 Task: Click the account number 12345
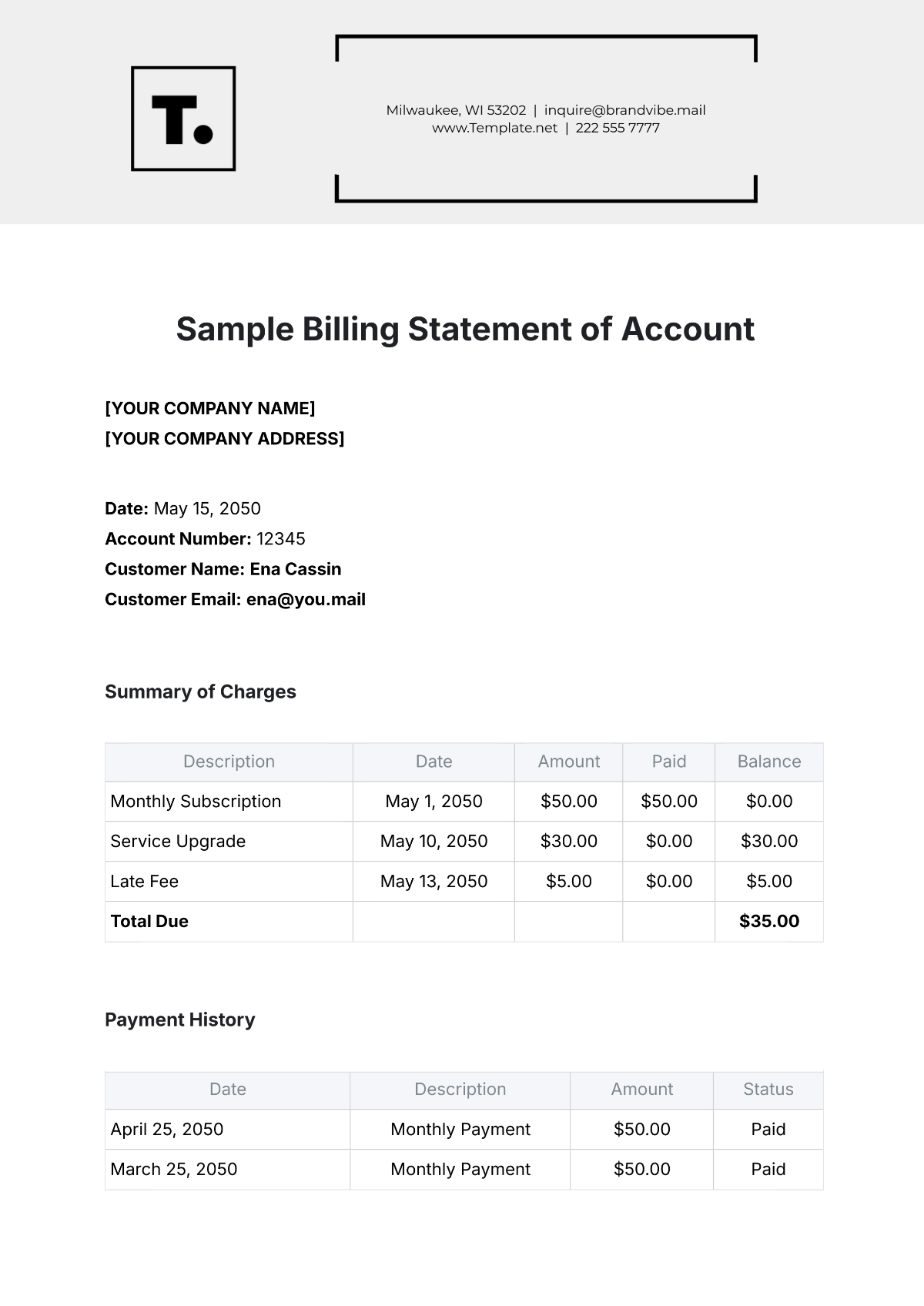tap(281, 539)
